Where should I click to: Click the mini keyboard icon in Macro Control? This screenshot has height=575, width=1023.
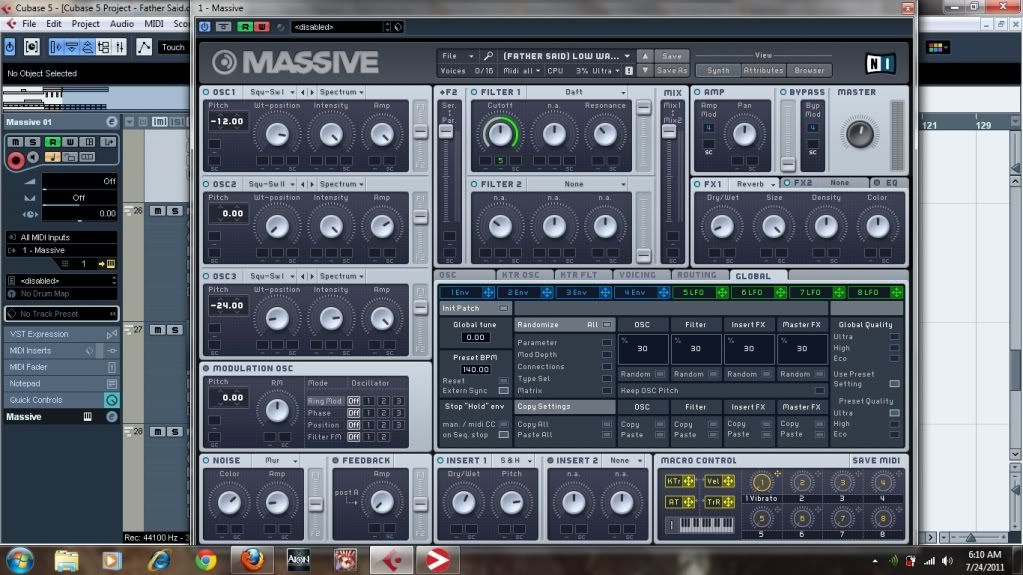point(704,524)
